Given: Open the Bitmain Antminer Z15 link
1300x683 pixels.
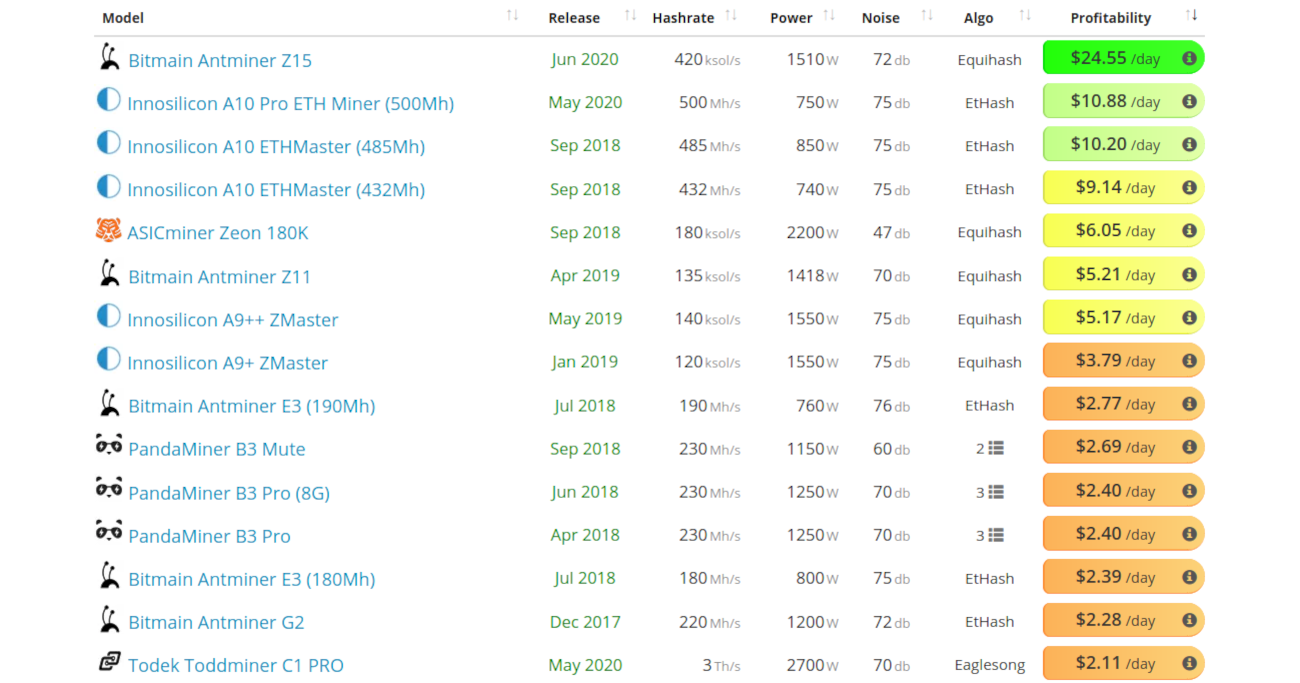Looking at the screenshot, I should click(x=220, y=60).
